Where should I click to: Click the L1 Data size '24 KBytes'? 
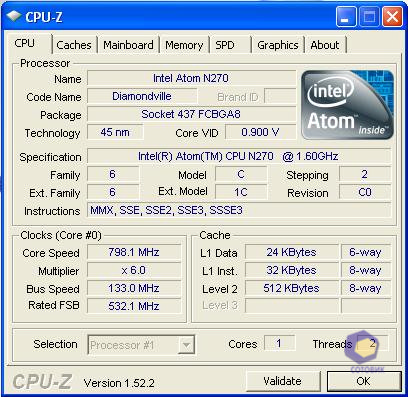point(292,252)
